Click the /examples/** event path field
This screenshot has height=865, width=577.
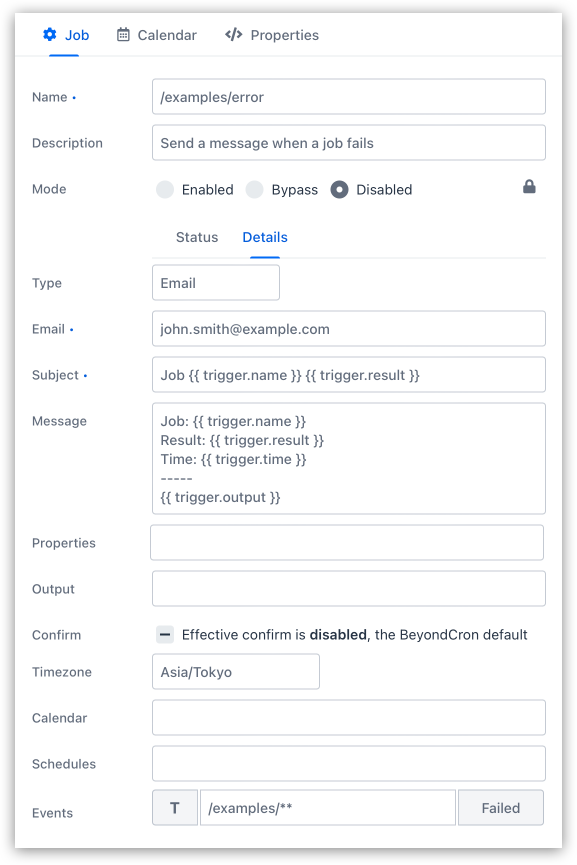pos(328,808)
